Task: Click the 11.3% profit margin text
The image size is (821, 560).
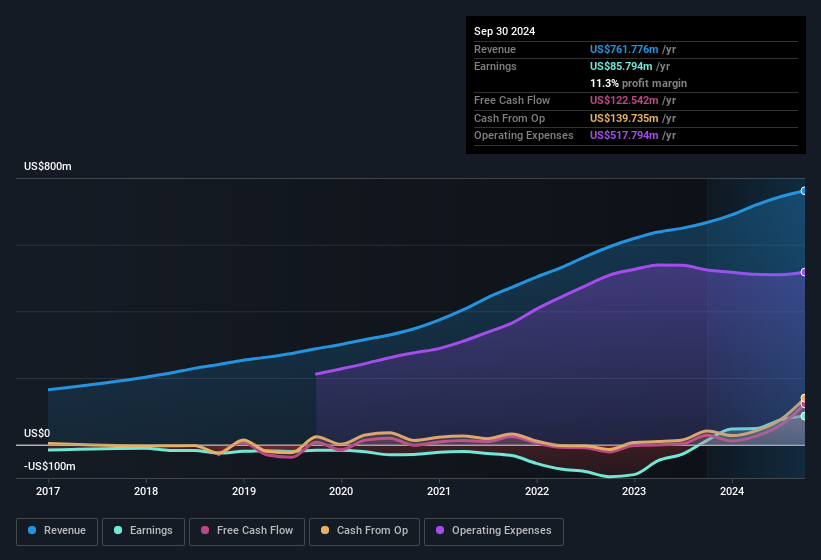Action: 638,83
